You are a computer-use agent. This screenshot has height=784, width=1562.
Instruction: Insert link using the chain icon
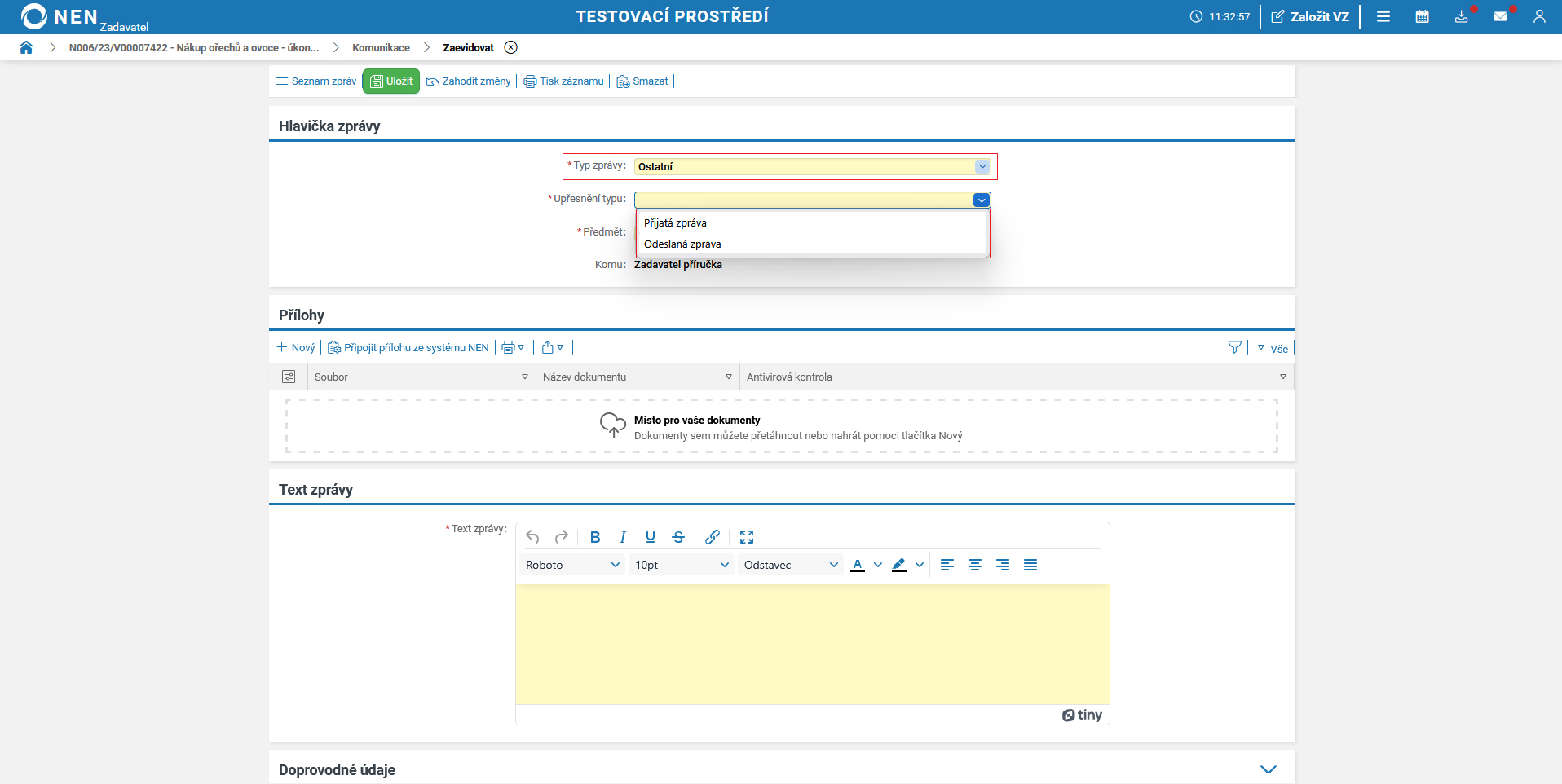click(712, 537)
